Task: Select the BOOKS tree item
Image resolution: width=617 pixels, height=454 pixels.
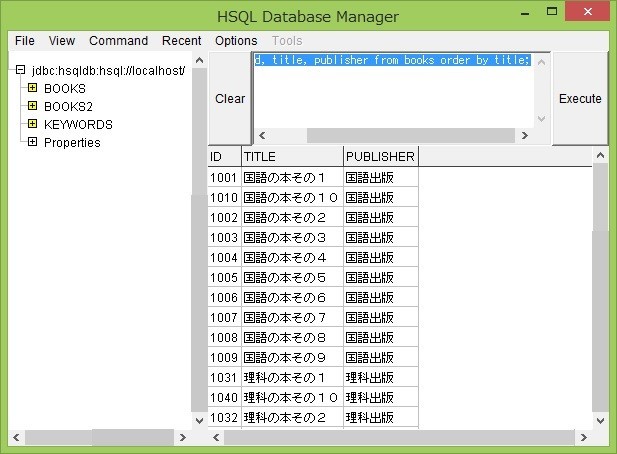Action: 65,89
